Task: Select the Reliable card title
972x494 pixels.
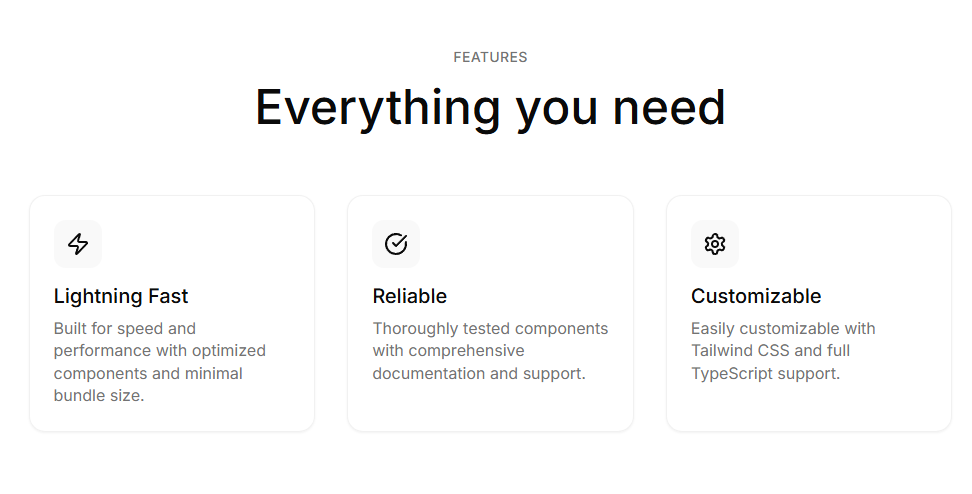Action: (x=410, y=296)
